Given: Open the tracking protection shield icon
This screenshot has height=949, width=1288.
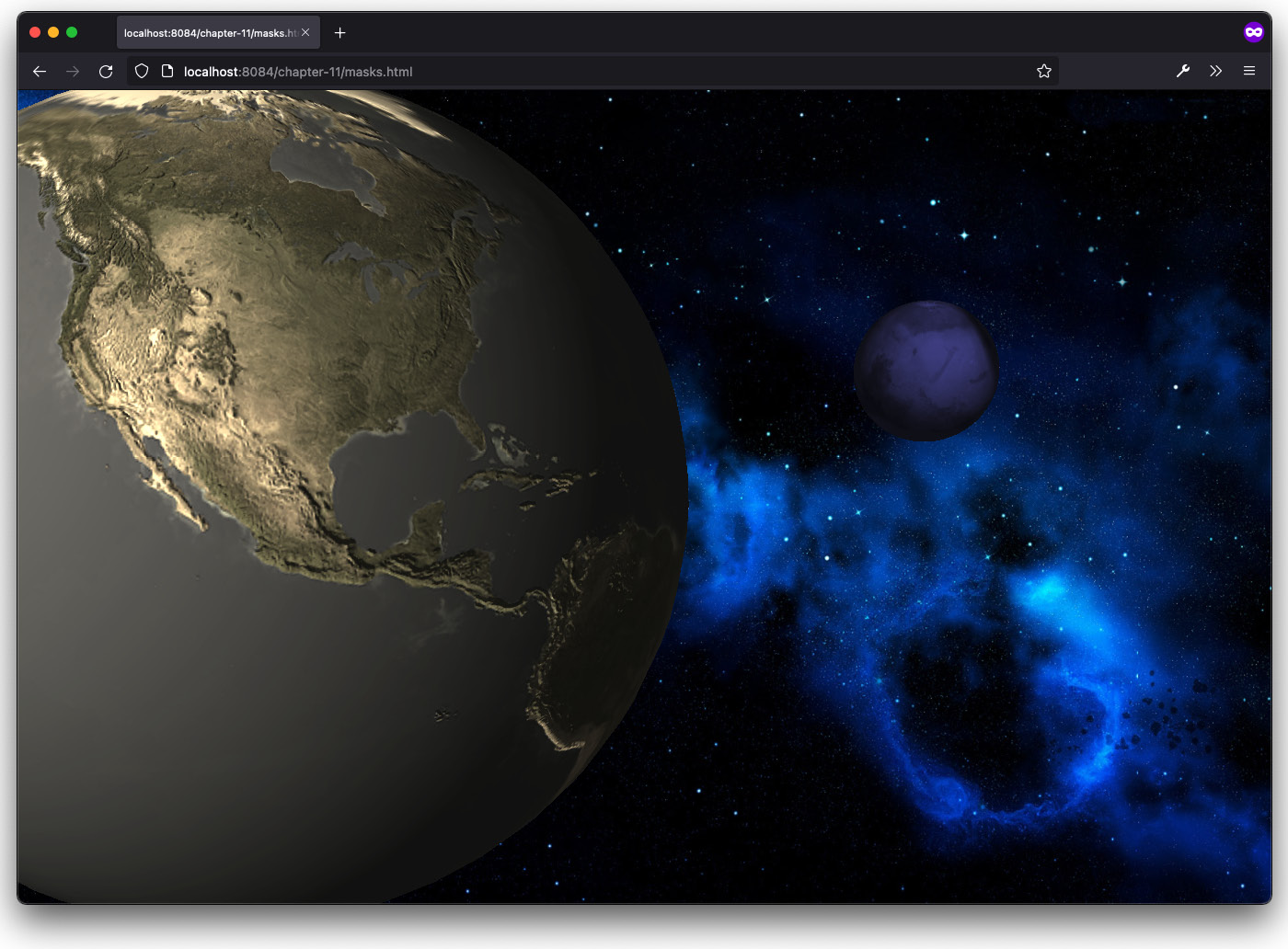Looking at the screenshot, I should [x=142, y=71].
